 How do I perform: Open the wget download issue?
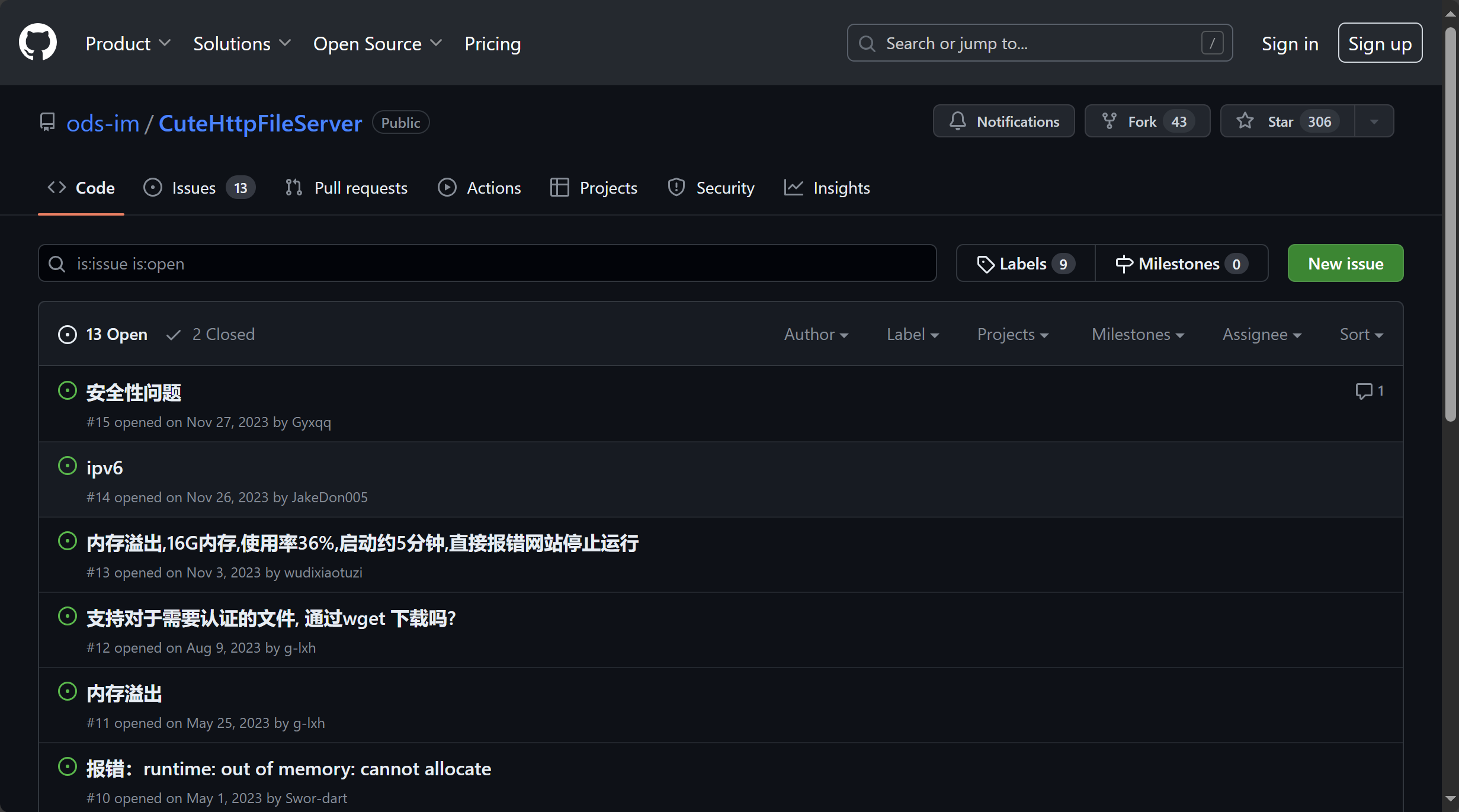(271, 618)
